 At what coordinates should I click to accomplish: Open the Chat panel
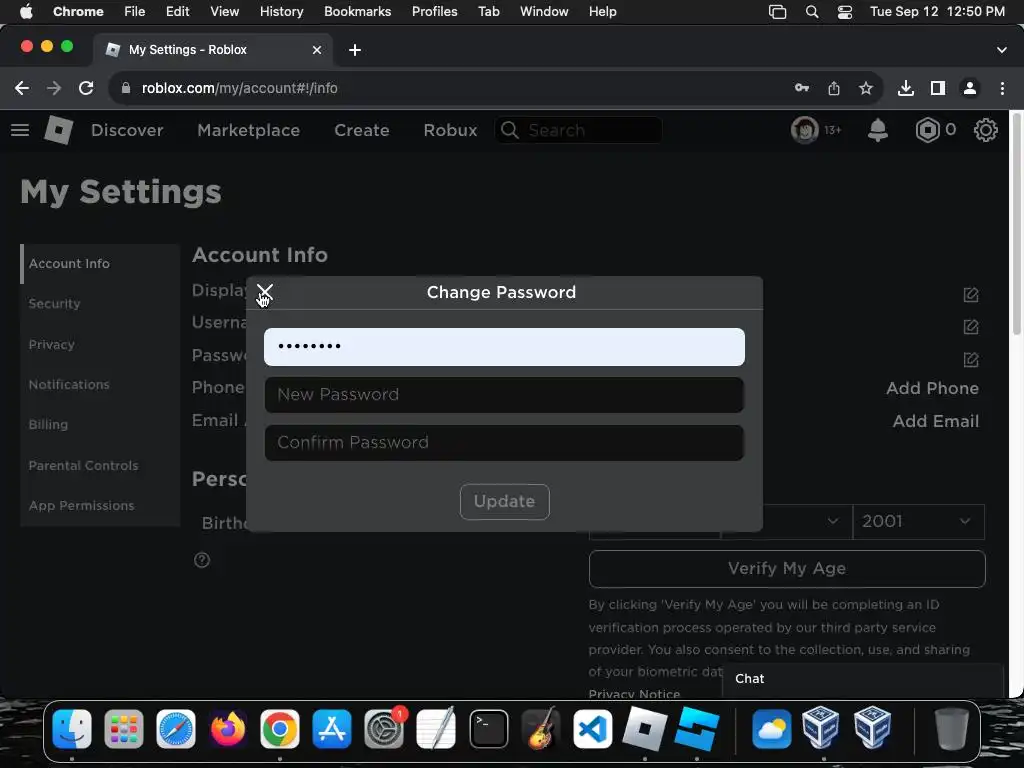pyautogui.click(x=863, y=679)
